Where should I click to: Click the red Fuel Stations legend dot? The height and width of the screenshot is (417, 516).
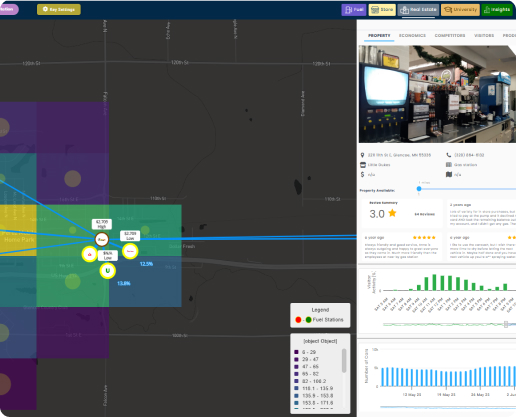(298, 320)
